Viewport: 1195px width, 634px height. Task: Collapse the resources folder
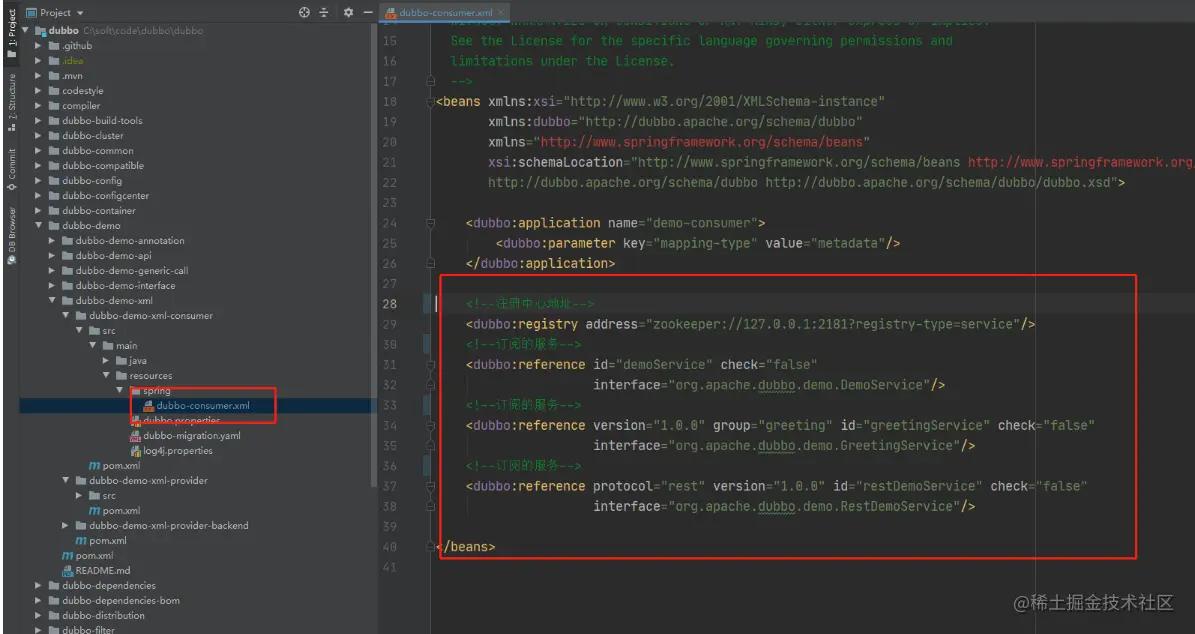[106, 376]
